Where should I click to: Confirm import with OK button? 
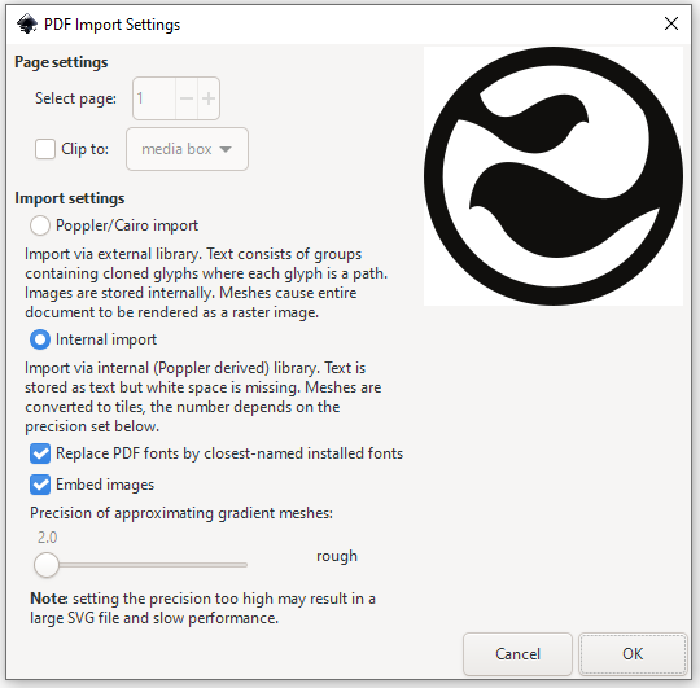pos(633,654)
